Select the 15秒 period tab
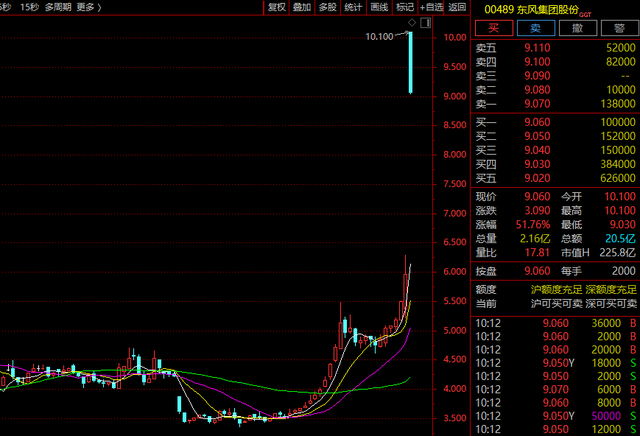 (x=29, y=7)
